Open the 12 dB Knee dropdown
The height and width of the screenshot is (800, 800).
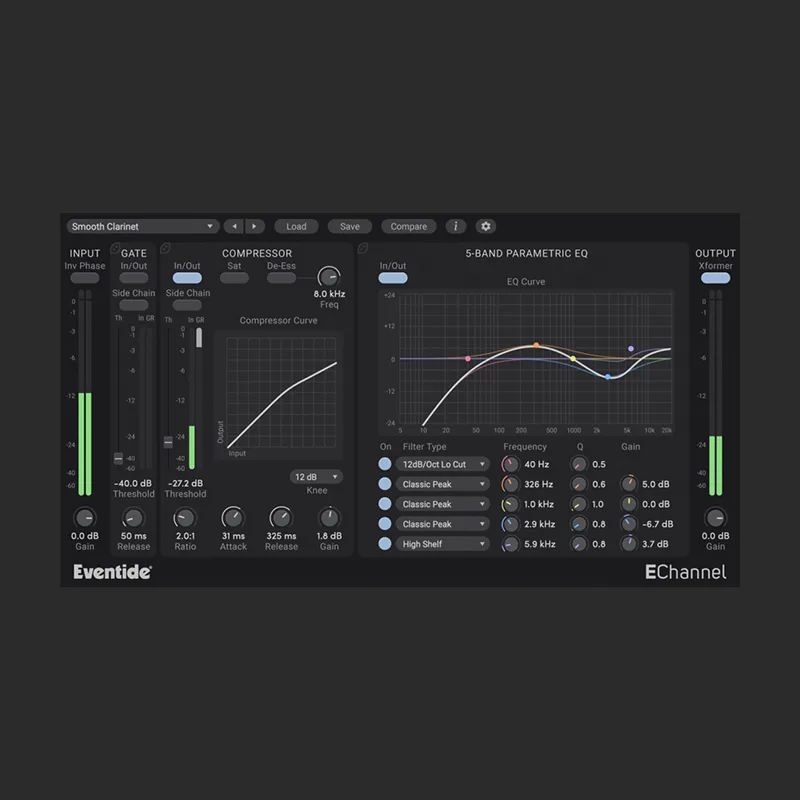pos(316,477)
